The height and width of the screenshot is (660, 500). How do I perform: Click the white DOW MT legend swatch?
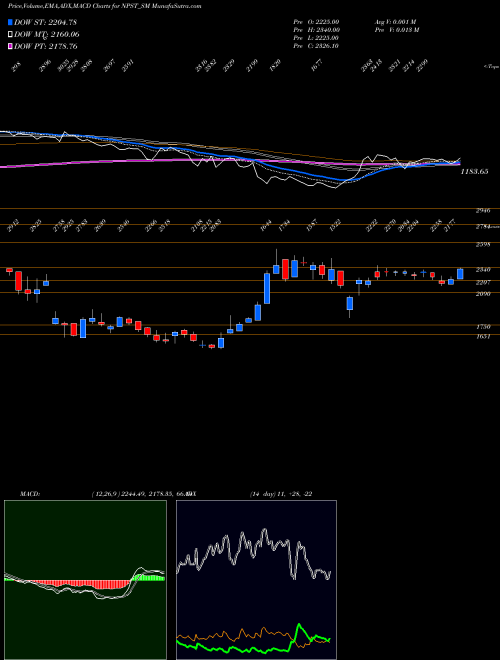[x=10, y=35]
